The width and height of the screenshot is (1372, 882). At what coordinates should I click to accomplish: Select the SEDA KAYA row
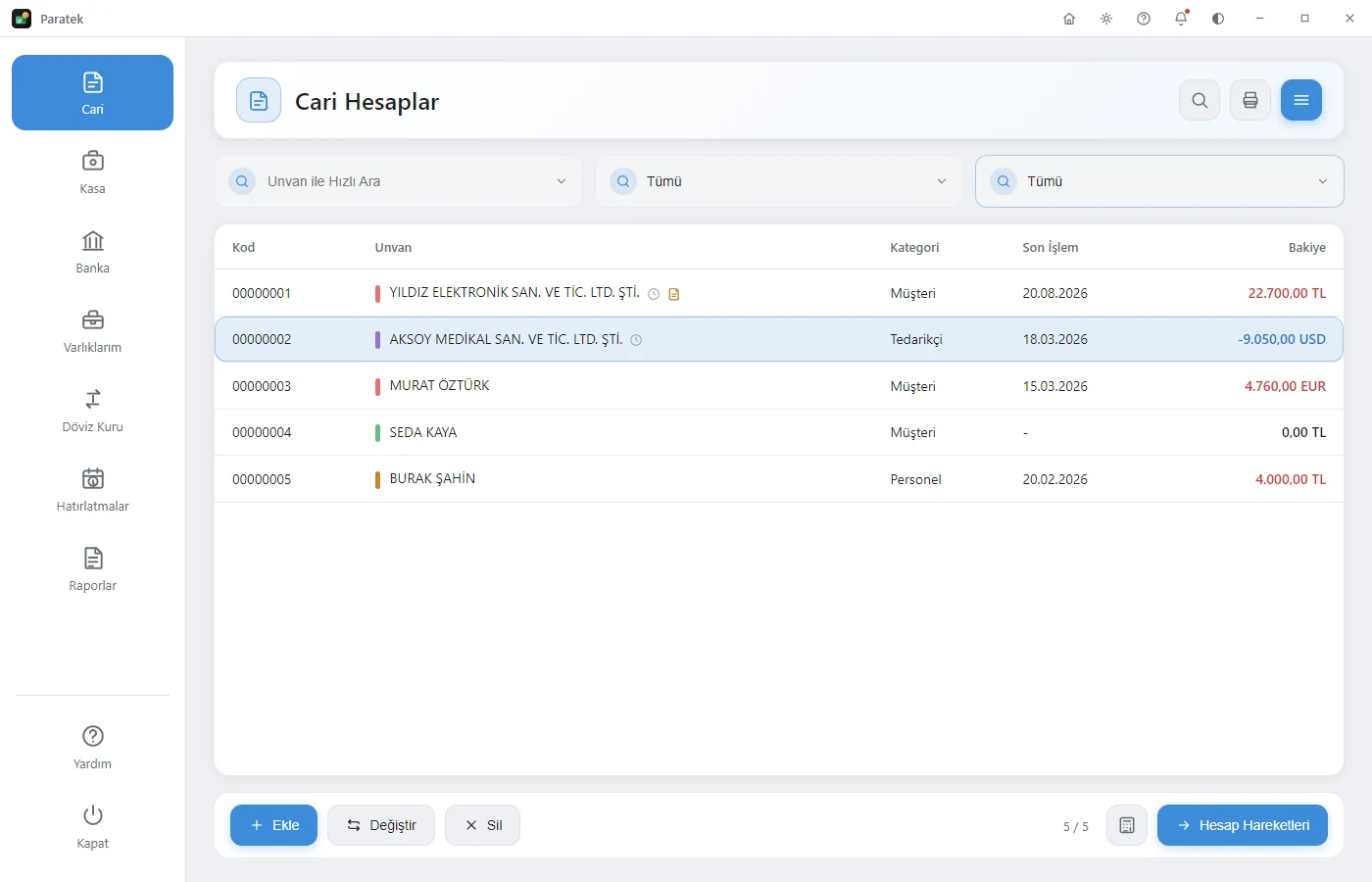[779, 432]
